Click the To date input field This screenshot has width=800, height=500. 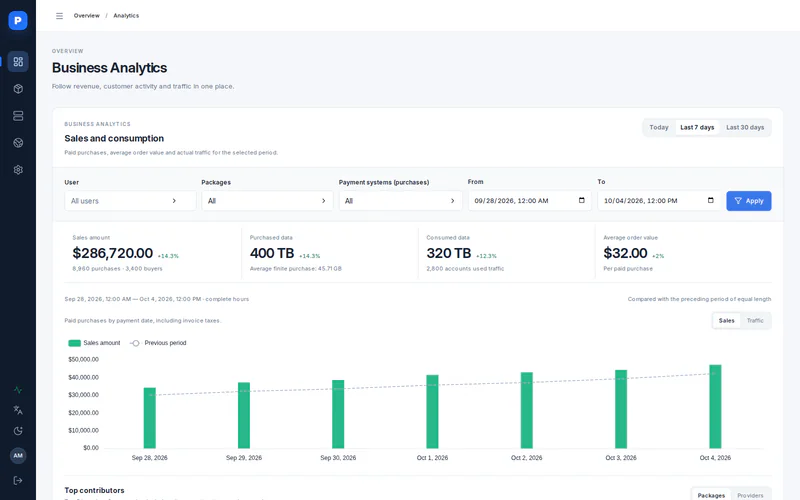(659, 201)
